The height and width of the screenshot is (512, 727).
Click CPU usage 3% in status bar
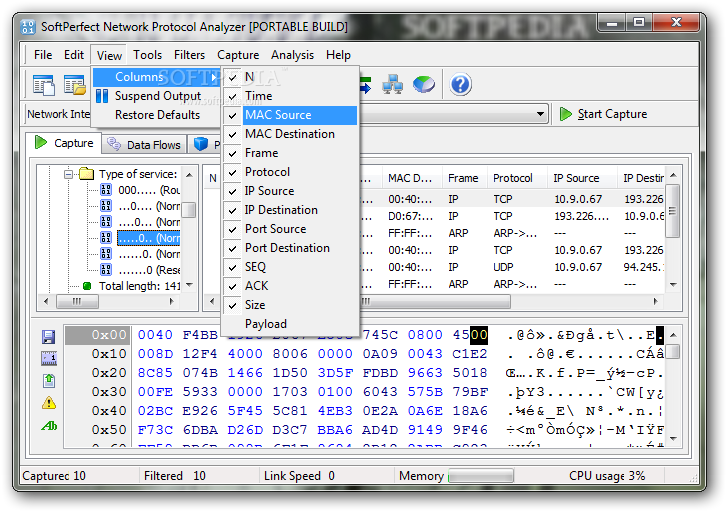607,476
